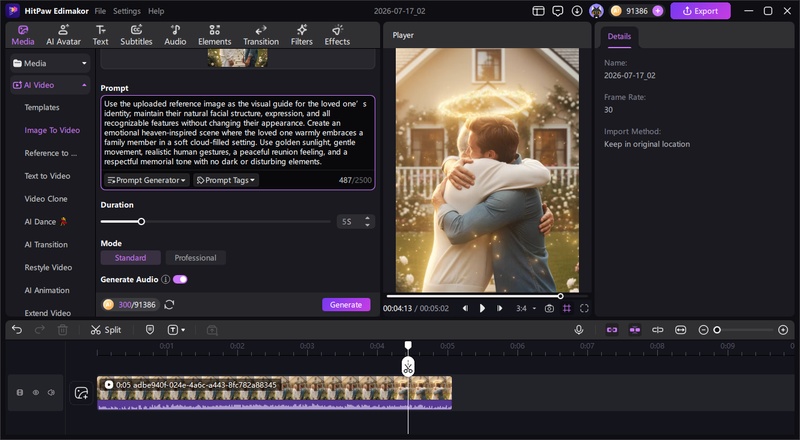Select AI Transition in sidebar

[46, 245]
